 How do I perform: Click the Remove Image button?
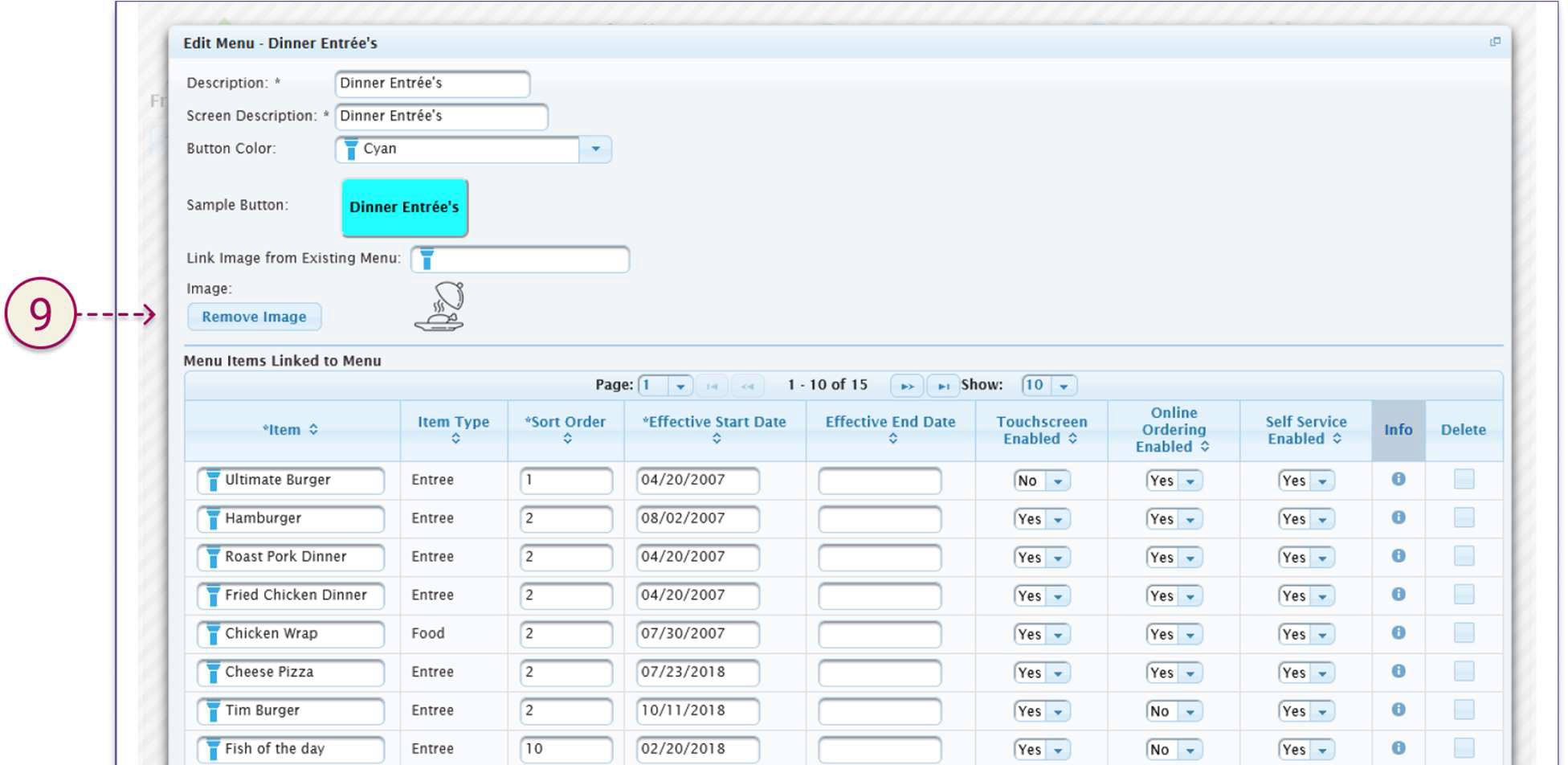coord(254,317)
